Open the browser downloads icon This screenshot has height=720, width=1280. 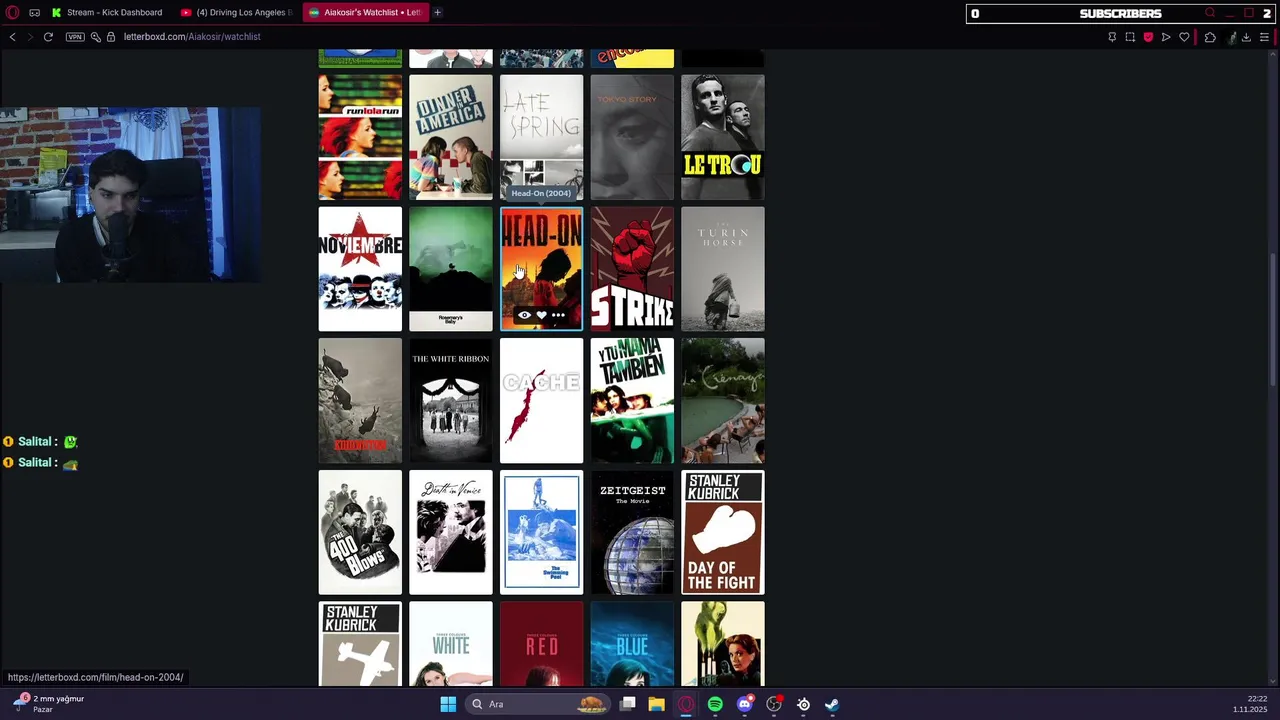point(1246,37)
